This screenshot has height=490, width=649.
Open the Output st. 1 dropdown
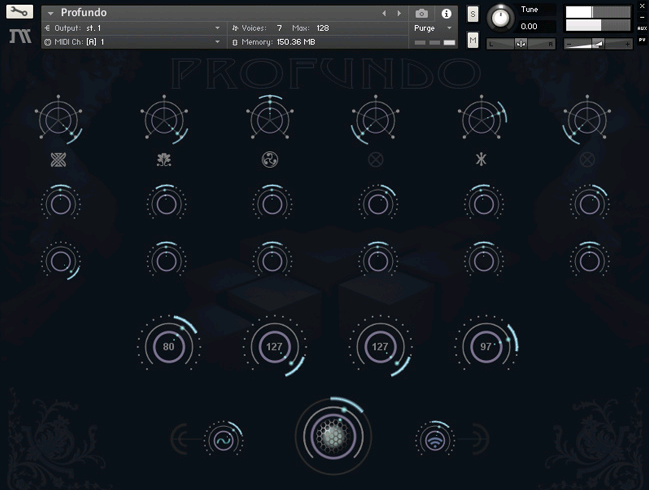[x=133, y=28]
